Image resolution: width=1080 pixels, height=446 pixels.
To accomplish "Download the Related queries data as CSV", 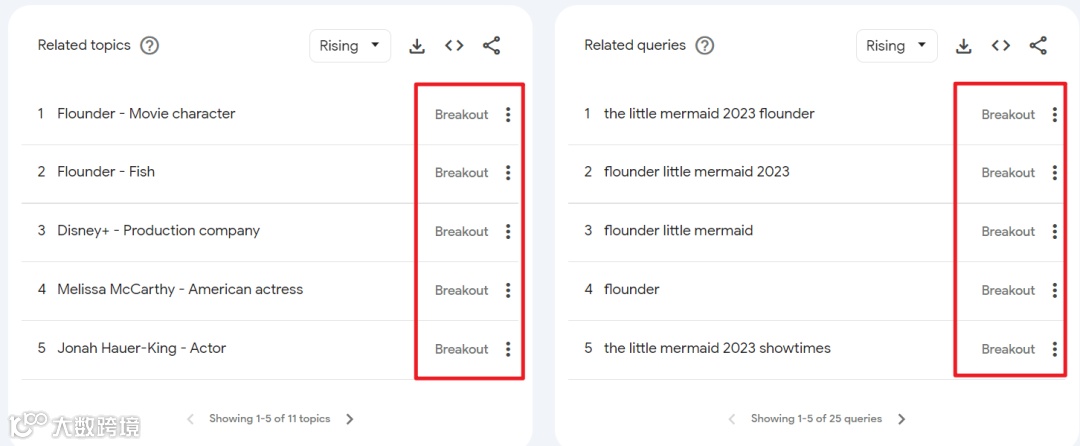I will [964, 46].
